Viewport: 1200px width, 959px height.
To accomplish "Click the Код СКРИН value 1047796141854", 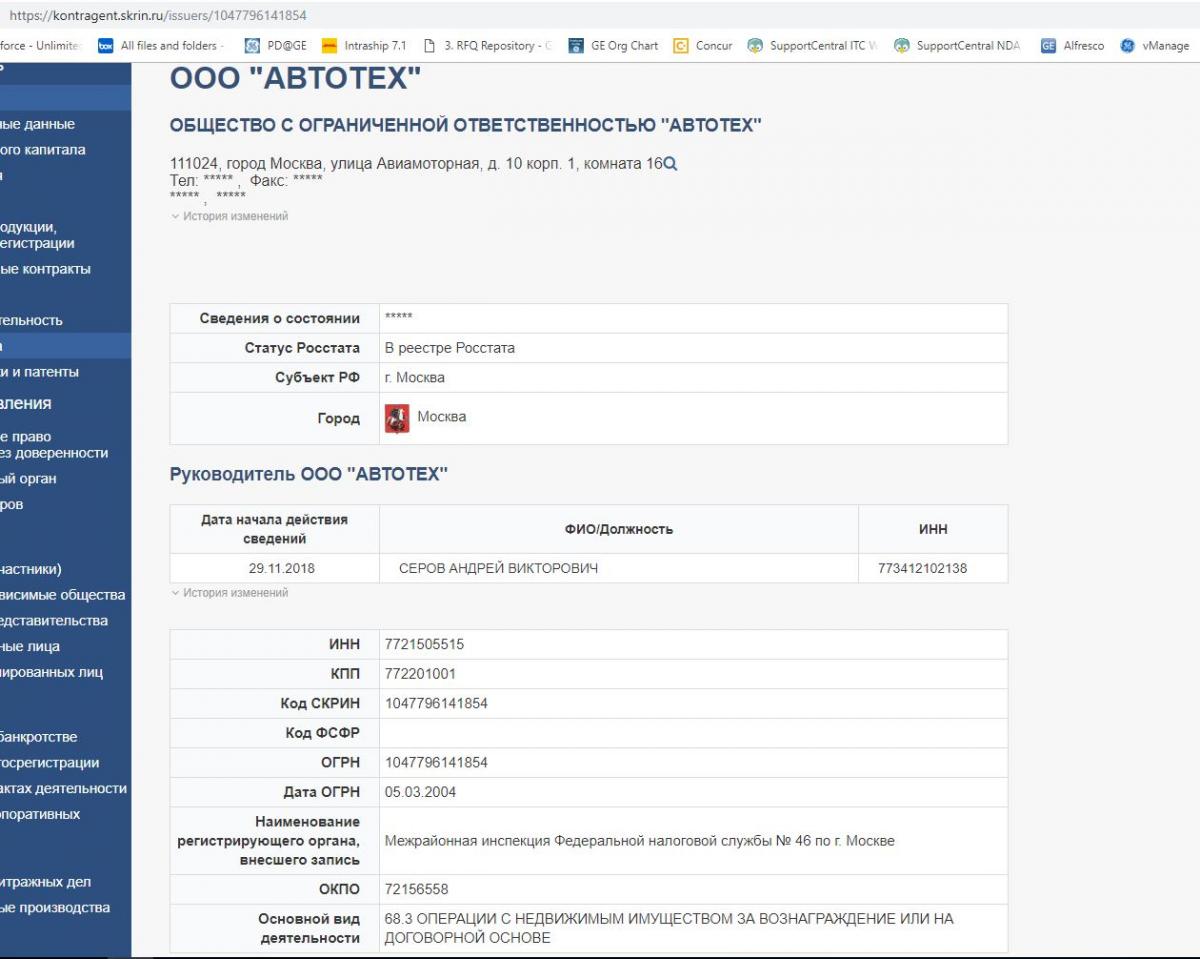I will tap(436, 704).
